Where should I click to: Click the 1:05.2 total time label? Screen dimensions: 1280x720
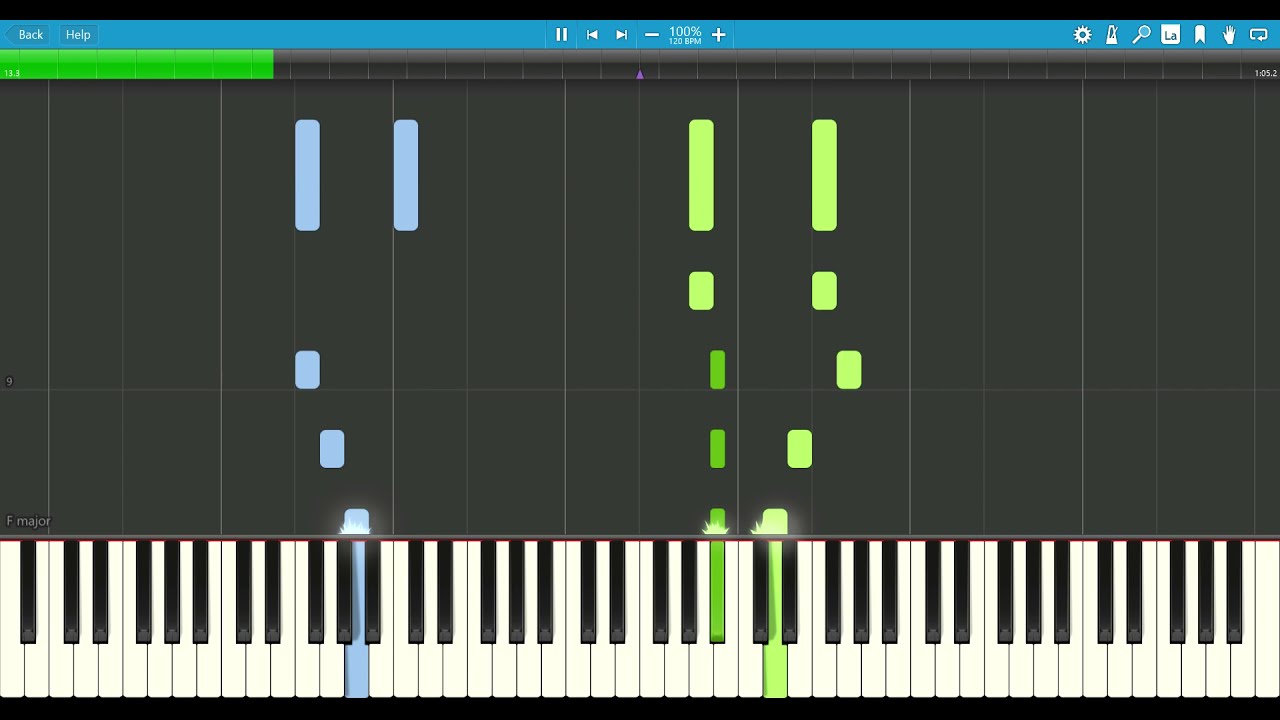[x=1265, y=73]
